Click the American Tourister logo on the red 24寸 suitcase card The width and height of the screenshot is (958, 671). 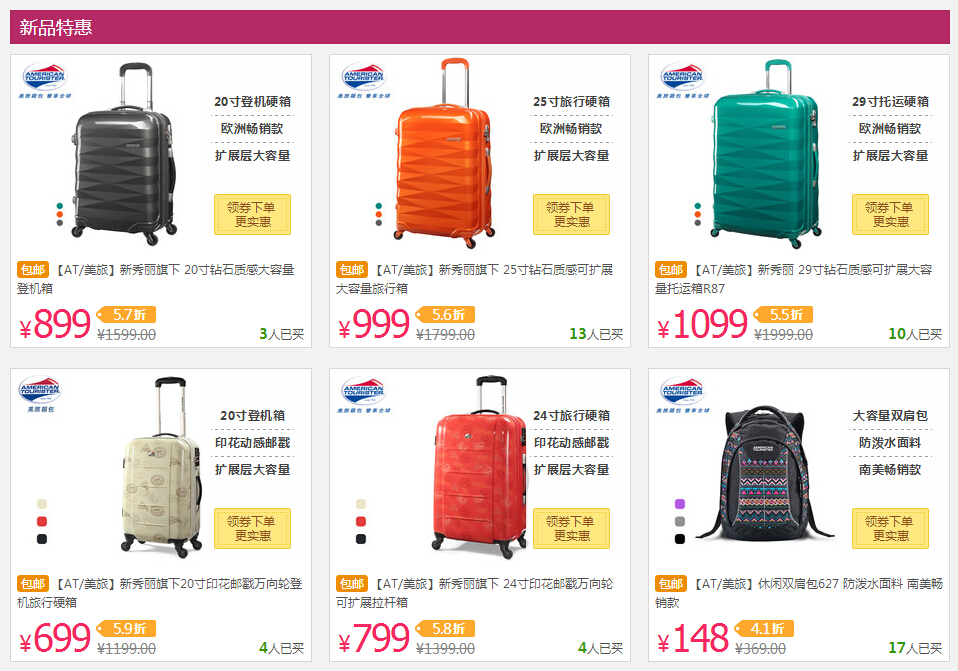pyautogui.click(x=364, y=394)
